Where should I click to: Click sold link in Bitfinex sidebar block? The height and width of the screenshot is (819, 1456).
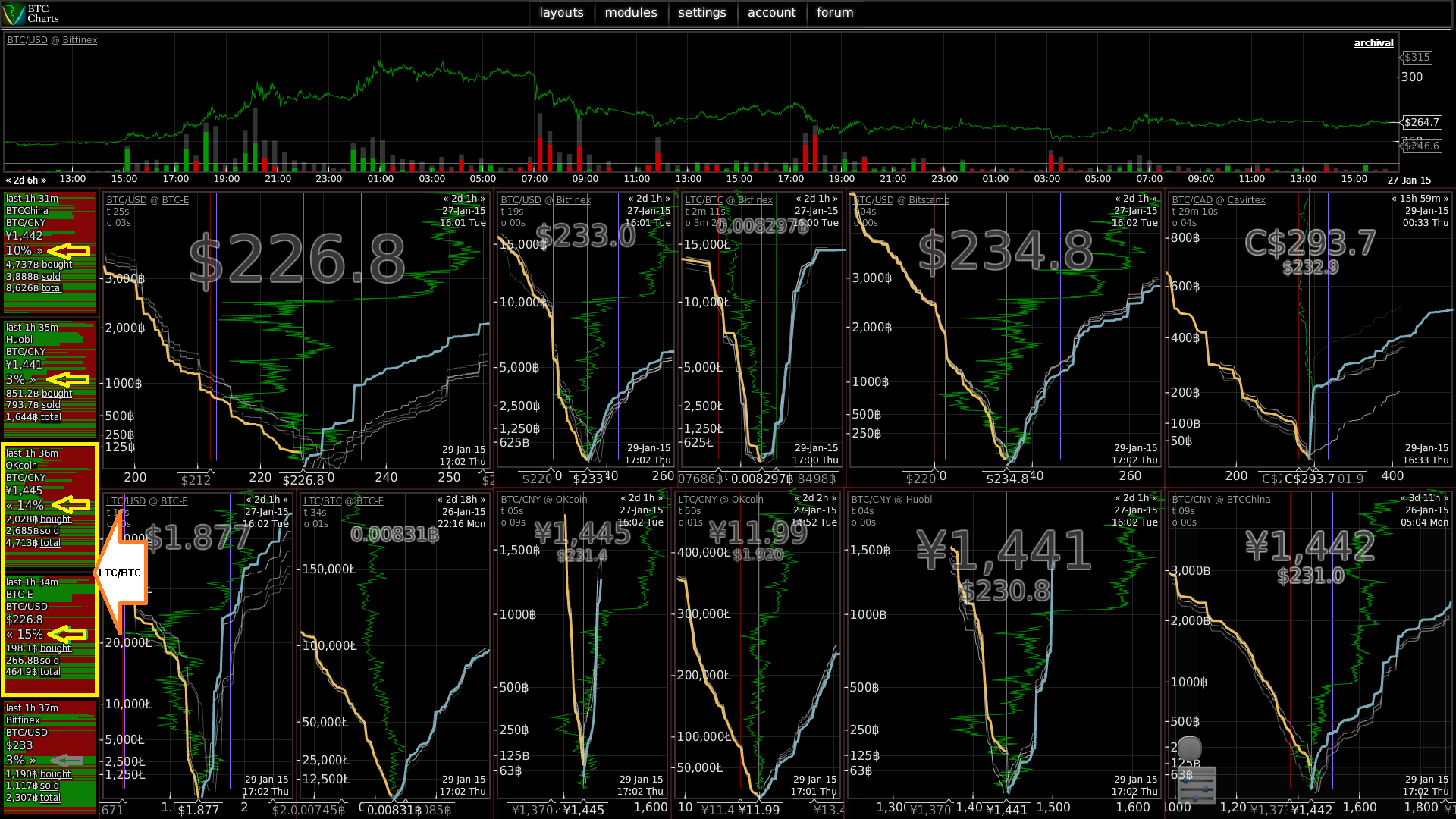49,786
